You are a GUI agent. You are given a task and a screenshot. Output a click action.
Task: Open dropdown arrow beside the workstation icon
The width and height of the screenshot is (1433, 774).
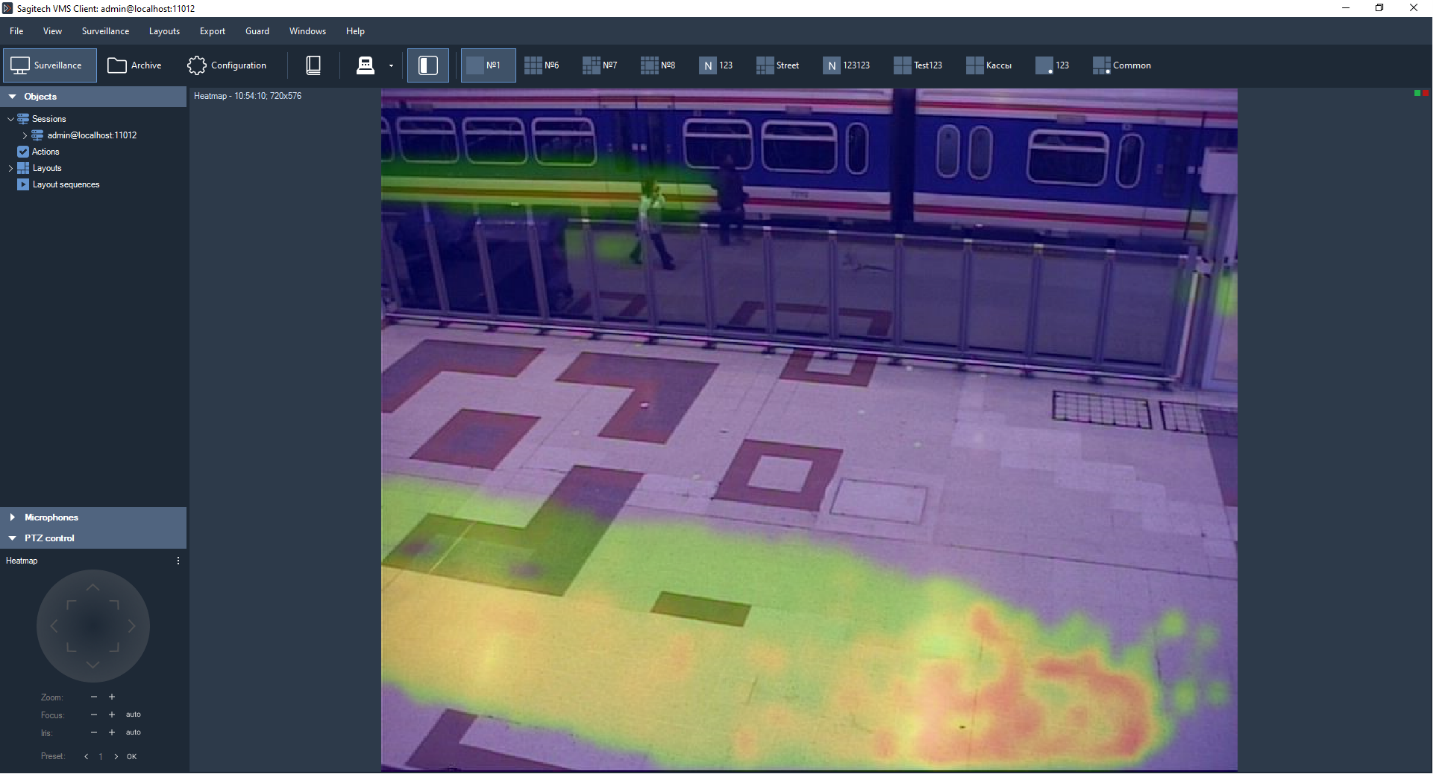click(x=391, y=67)
